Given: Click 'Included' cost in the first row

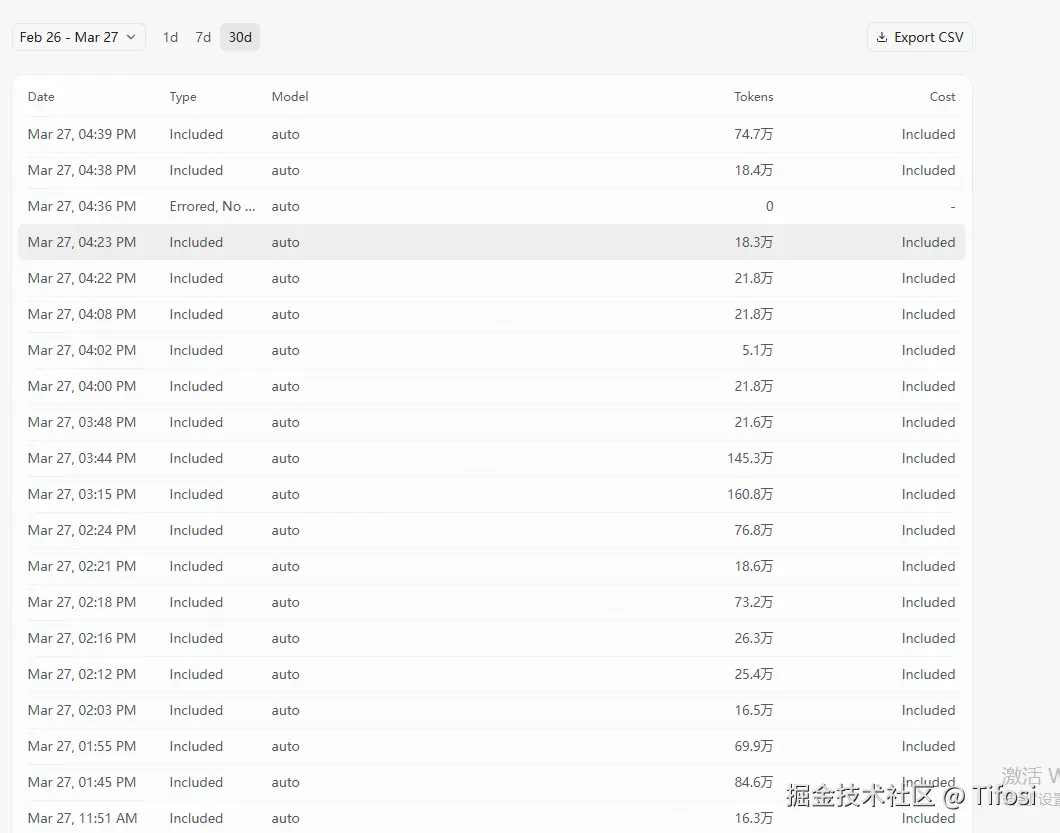Looking at the screenshot, I should click(x=928, y=134).
